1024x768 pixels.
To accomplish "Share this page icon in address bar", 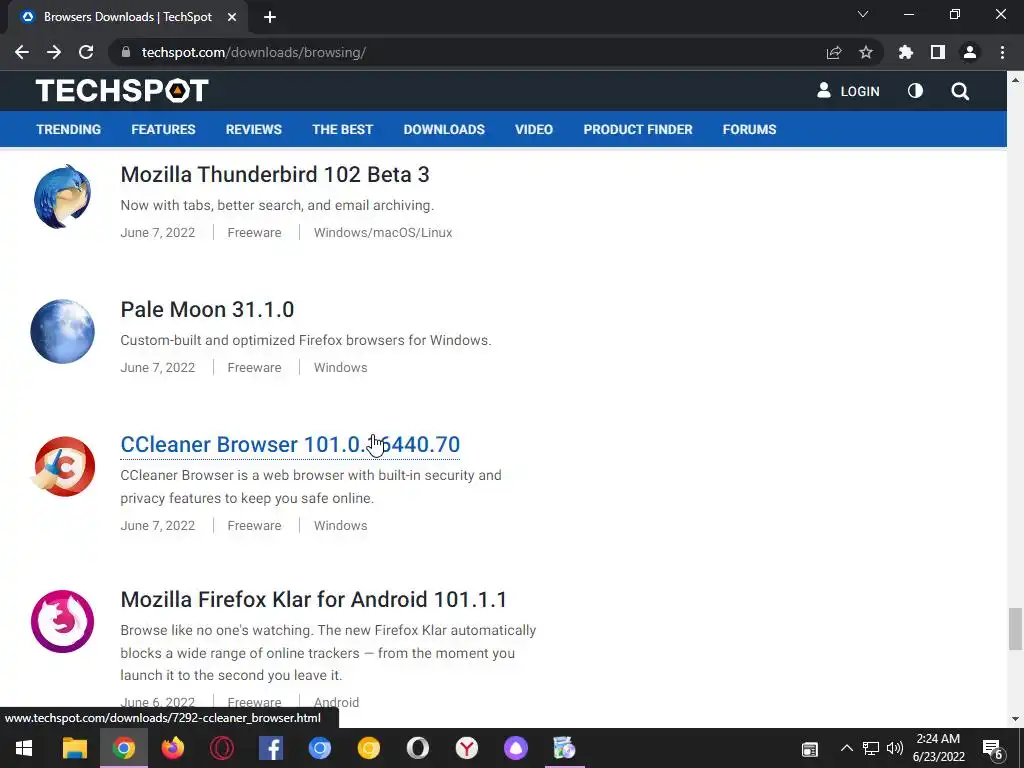I will [x=834, y=52].
